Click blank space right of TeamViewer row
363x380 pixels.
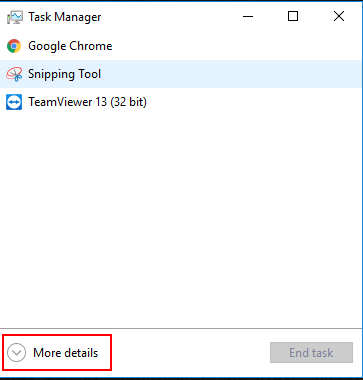[x=253, y=102]
